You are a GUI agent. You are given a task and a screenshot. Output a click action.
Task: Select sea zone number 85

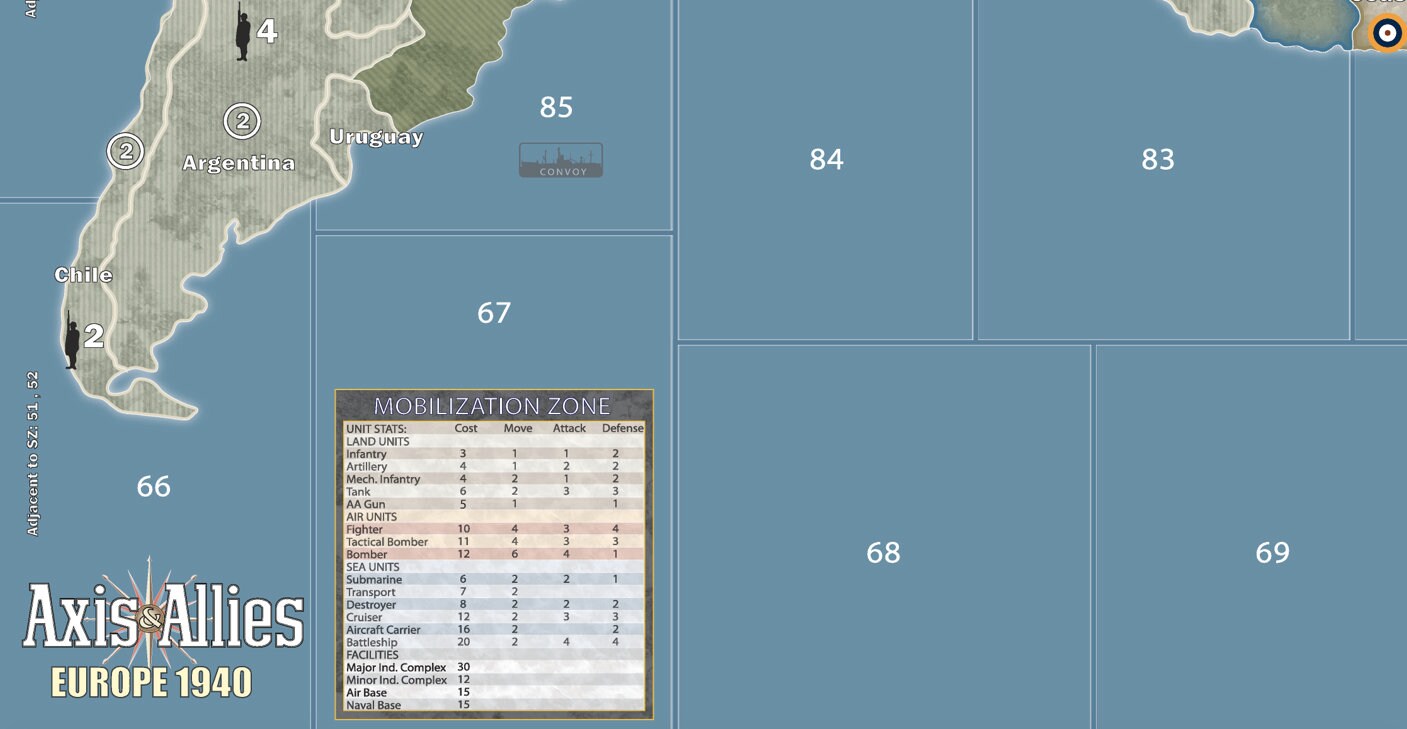click(x=556, y=107)
